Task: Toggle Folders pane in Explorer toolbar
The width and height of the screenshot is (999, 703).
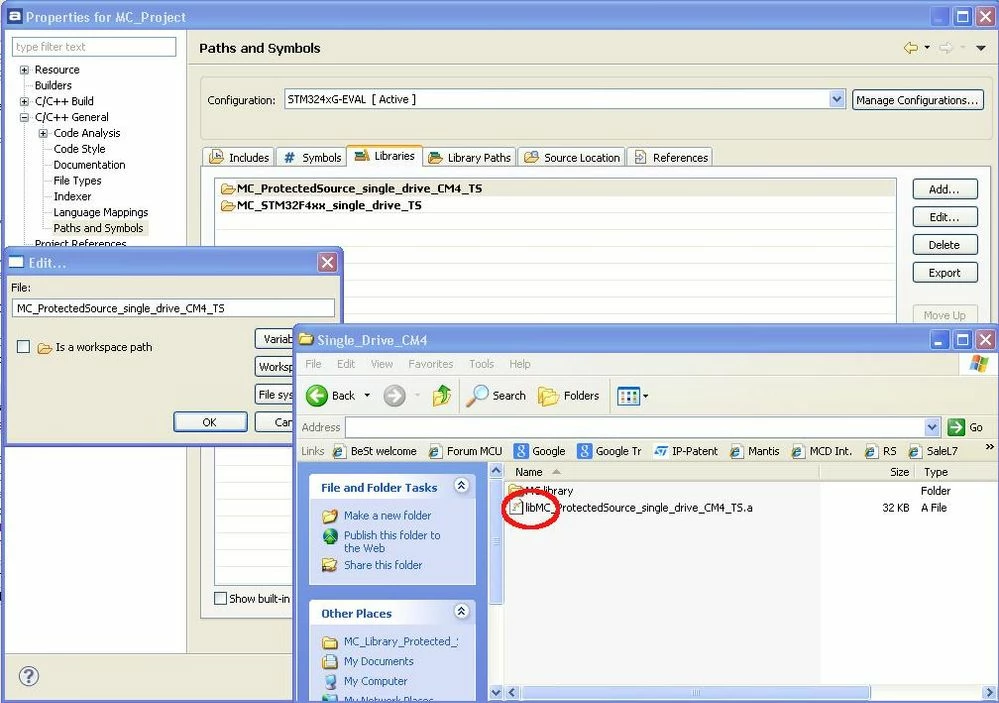Action: (x=568, y=396)
